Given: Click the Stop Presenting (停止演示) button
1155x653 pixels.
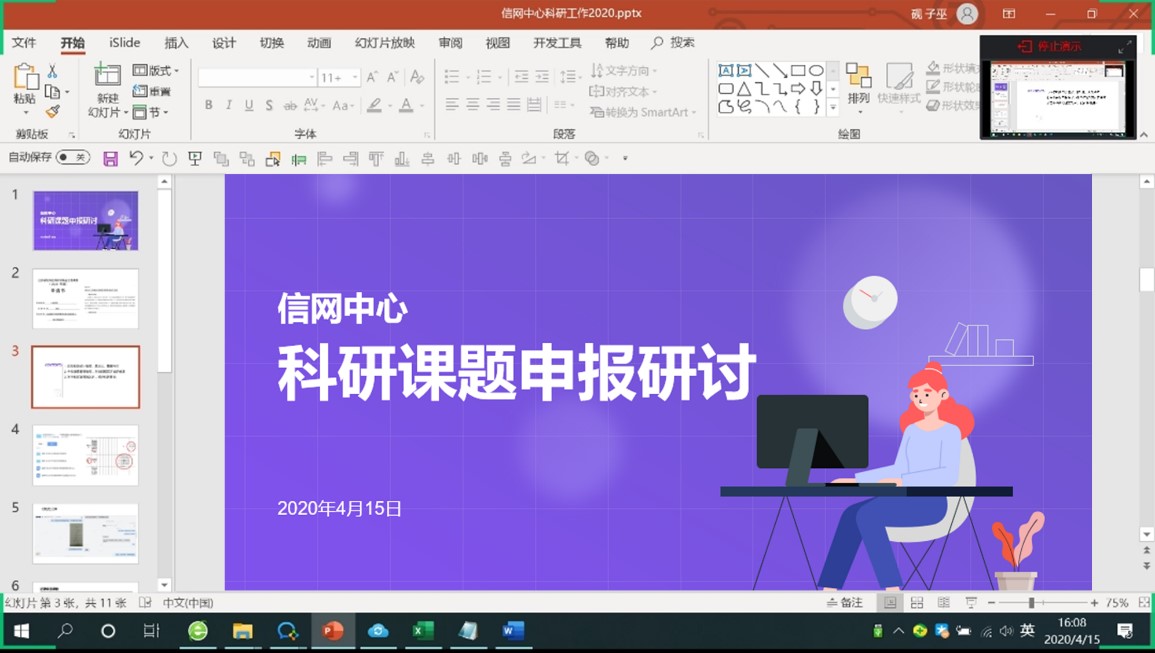Looking at the screenshot, I should pyautogui.click(x=1050, y=46).
